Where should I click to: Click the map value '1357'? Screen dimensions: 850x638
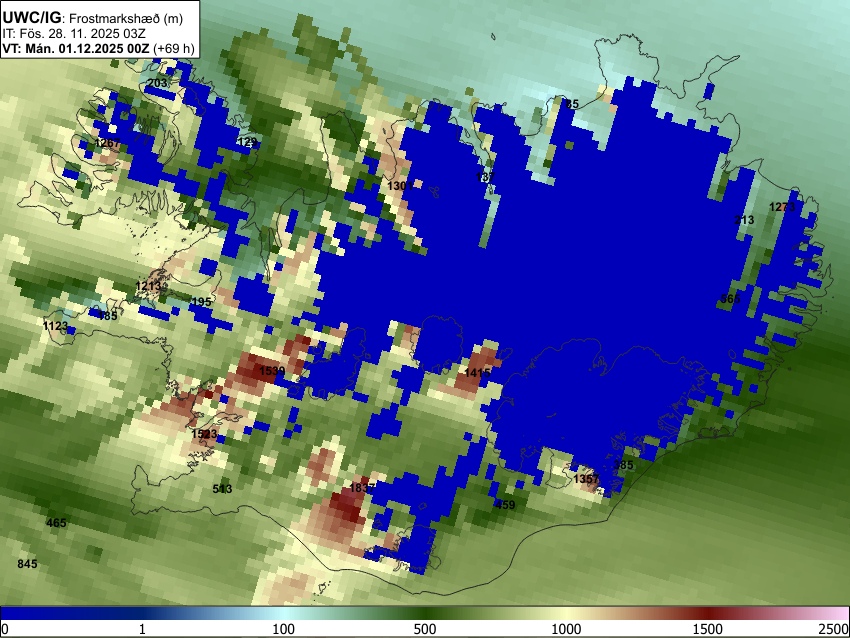[587, 479]
